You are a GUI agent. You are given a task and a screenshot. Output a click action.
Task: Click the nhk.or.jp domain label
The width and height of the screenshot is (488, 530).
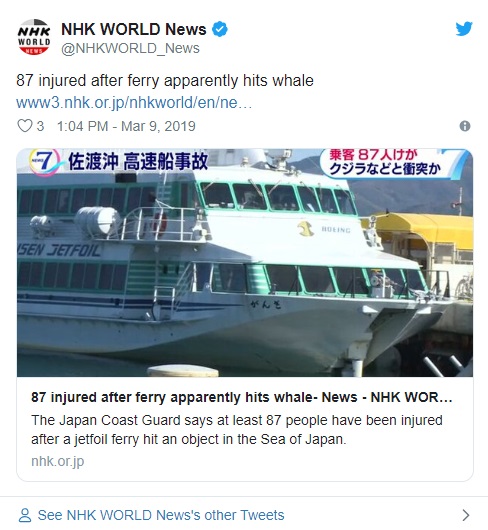tap(57, 461)
